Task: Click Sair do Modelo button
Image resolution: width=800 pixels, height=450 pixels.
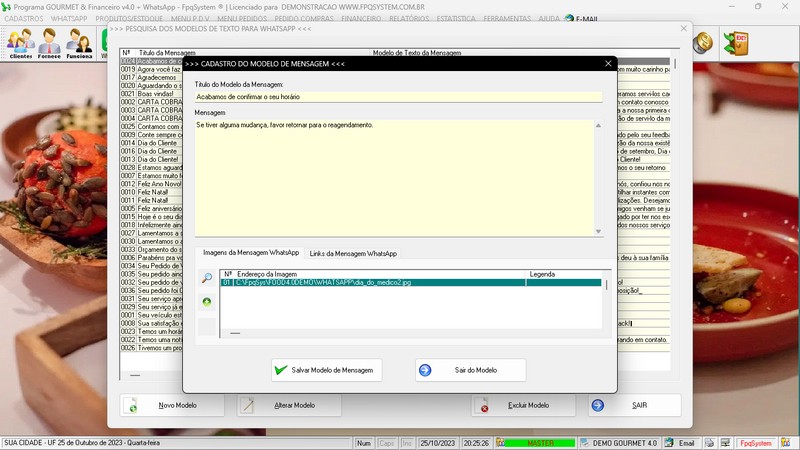Action: [470, 370]
